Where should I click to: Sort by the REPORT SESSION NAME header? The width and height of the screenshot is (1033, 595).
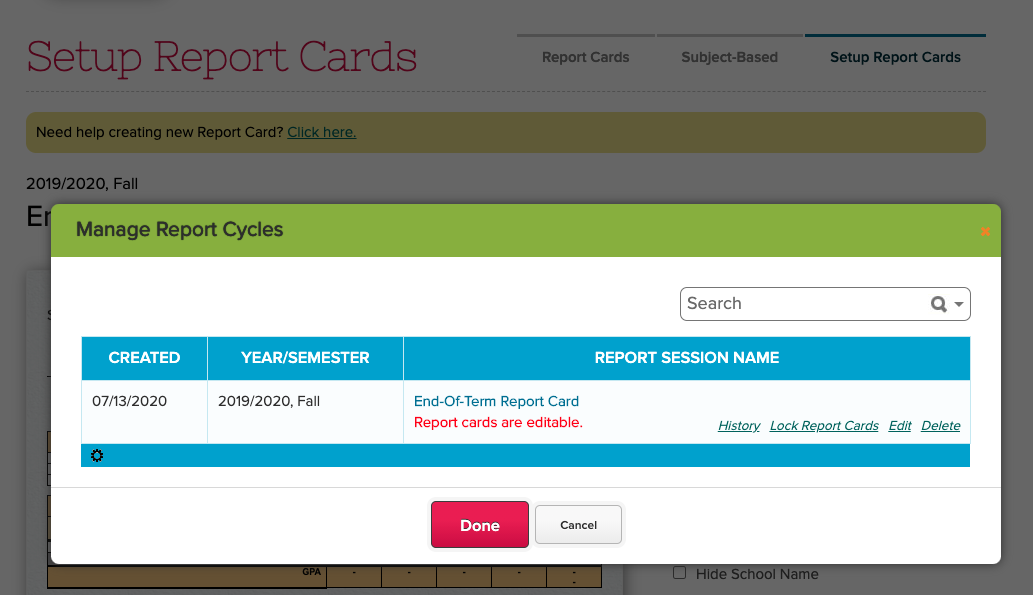686,358
